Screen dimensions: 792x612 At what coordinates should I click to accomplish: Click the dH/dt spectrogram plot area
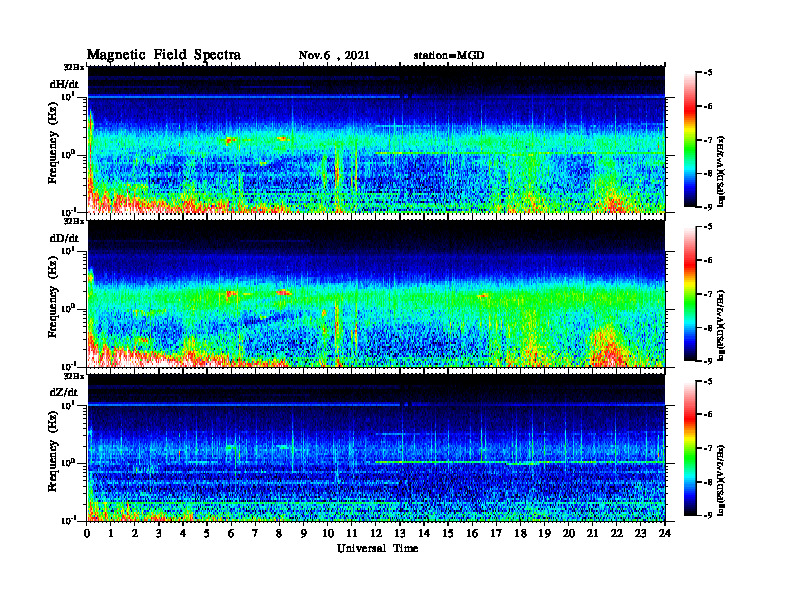click(376, 139)
